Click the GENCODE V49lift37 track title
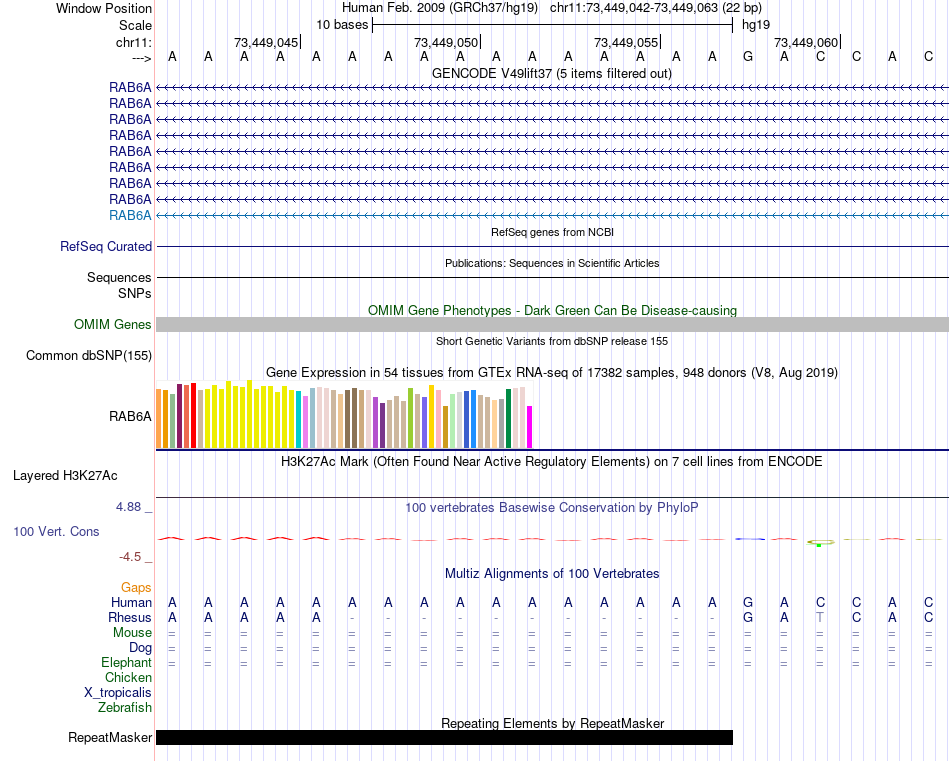Image resolution: width=950 pixels, height=761 pixels. (x=551, y=73)
